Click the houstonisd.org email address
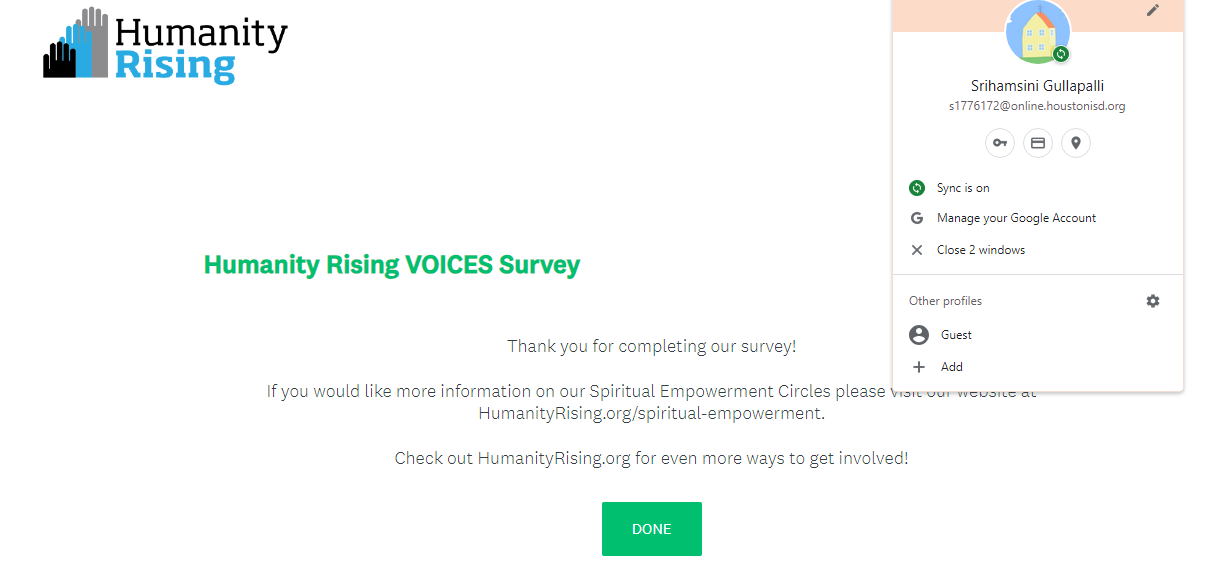Image resolution: width=1226 pixels, height=572 pixels. [x=1037, y=106]
